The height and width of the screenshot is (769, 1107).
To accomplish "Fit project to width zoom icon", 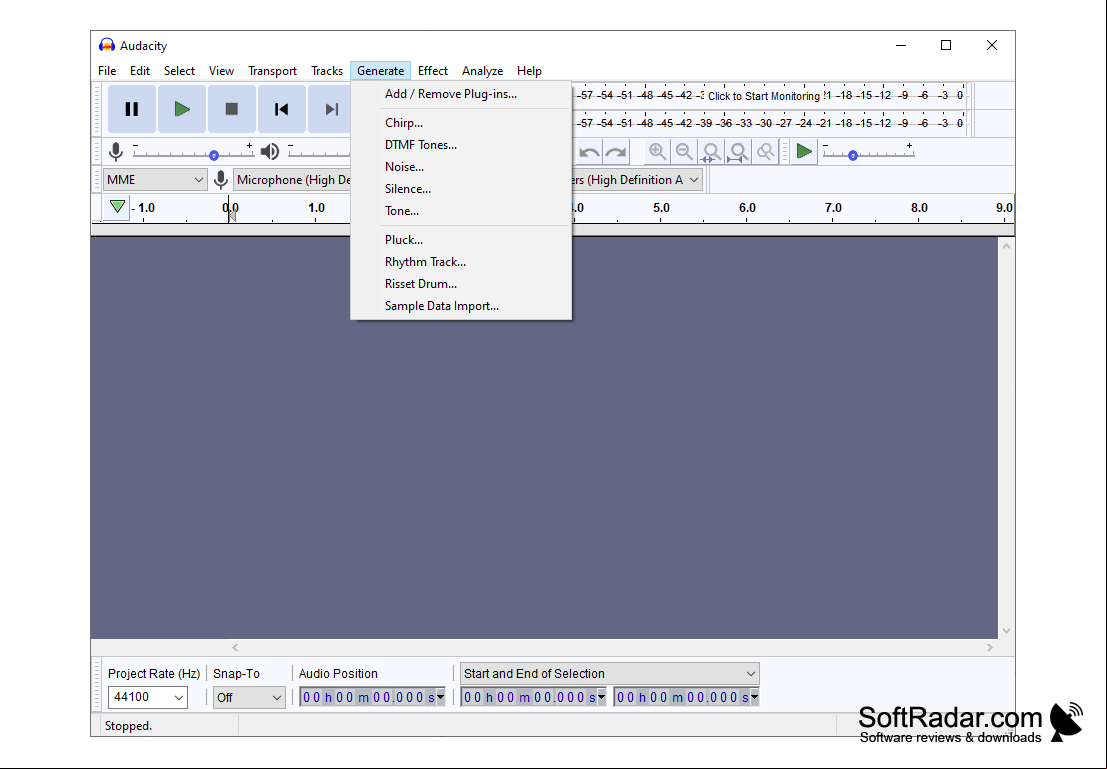I will click(x=738, y=152).
